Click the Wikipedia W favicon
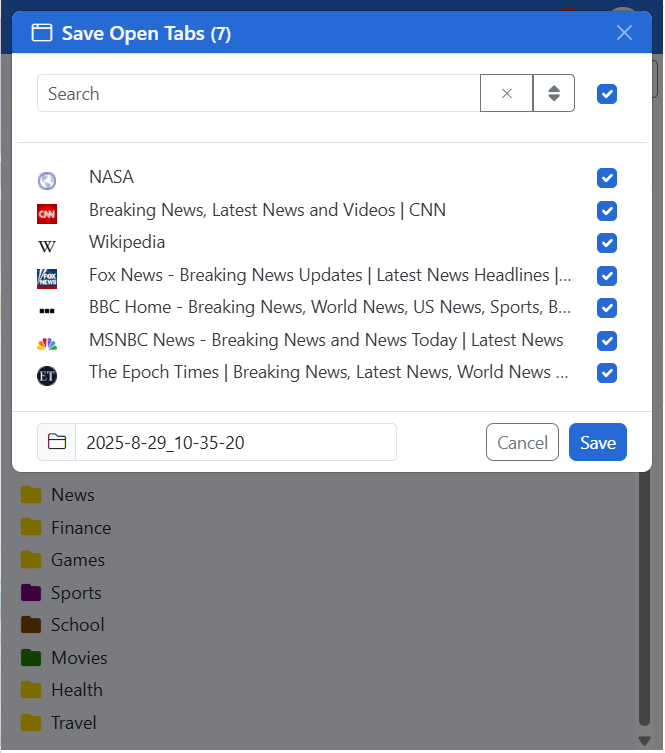Screen dimensions: 665x753 pyautogui.click(x=47, y=246)
